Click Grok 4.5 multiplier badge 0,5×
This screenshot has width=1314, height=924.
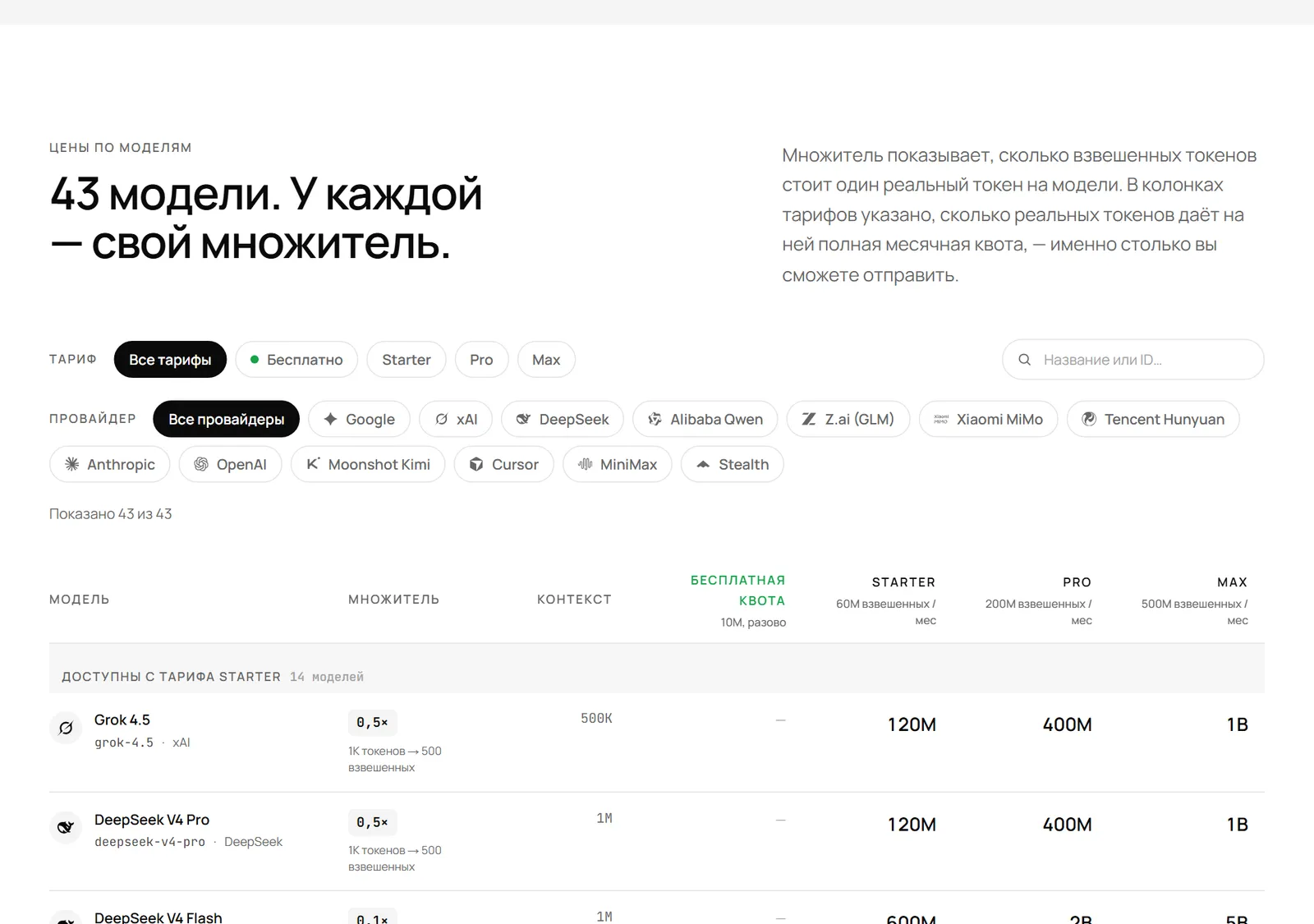coord(372,723)
